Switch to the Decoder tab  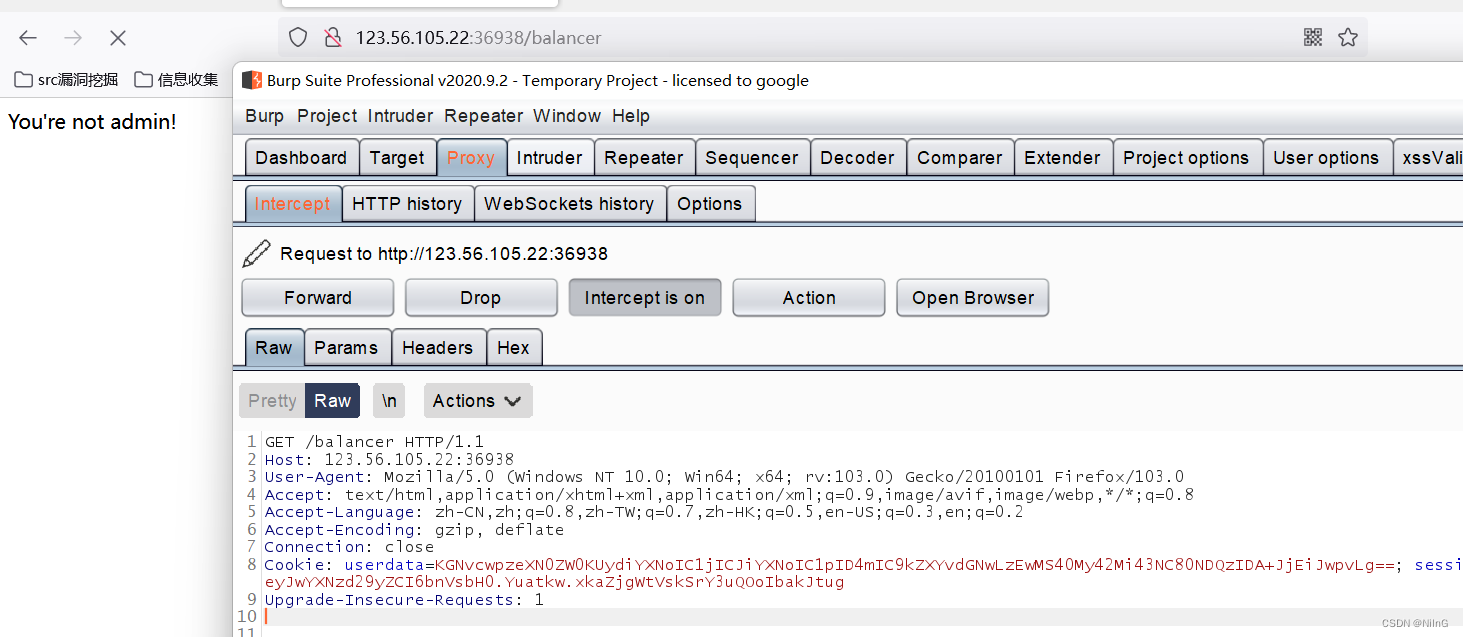(858, 158)
